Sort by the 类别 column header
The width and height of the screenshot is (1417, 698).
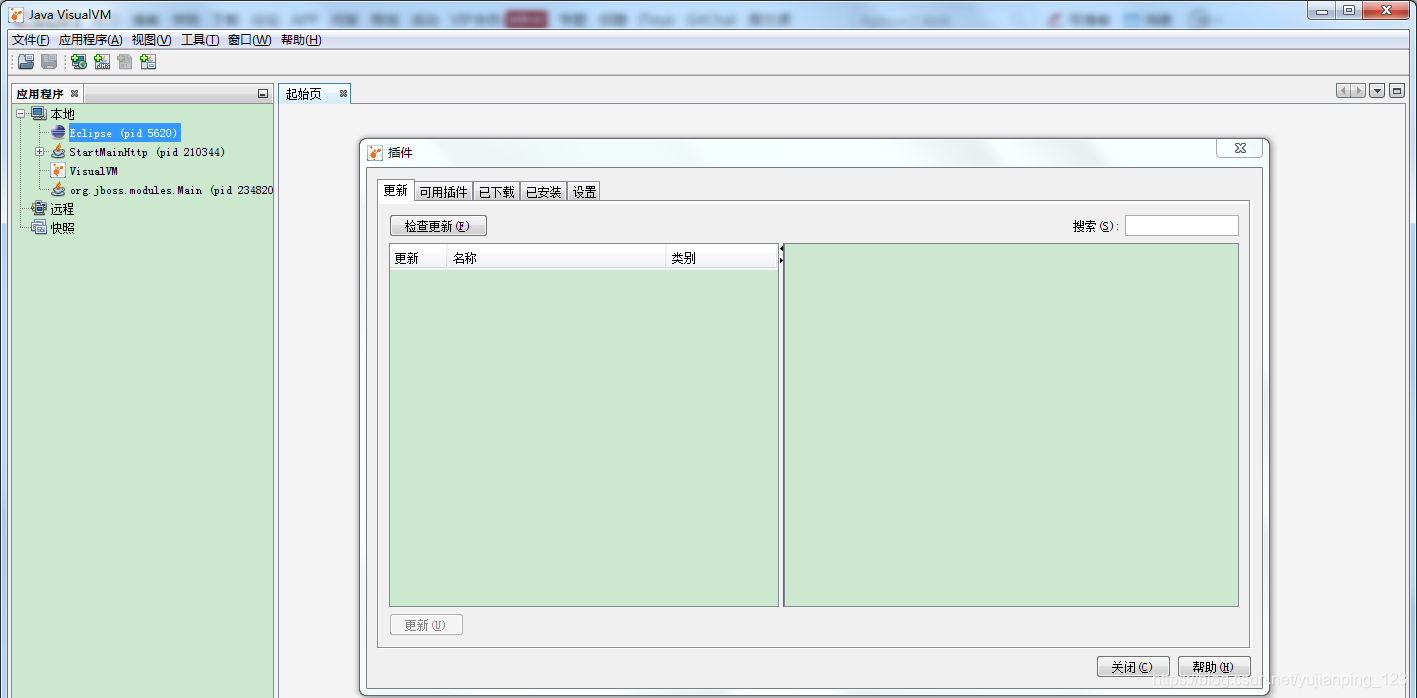[722, 258]
